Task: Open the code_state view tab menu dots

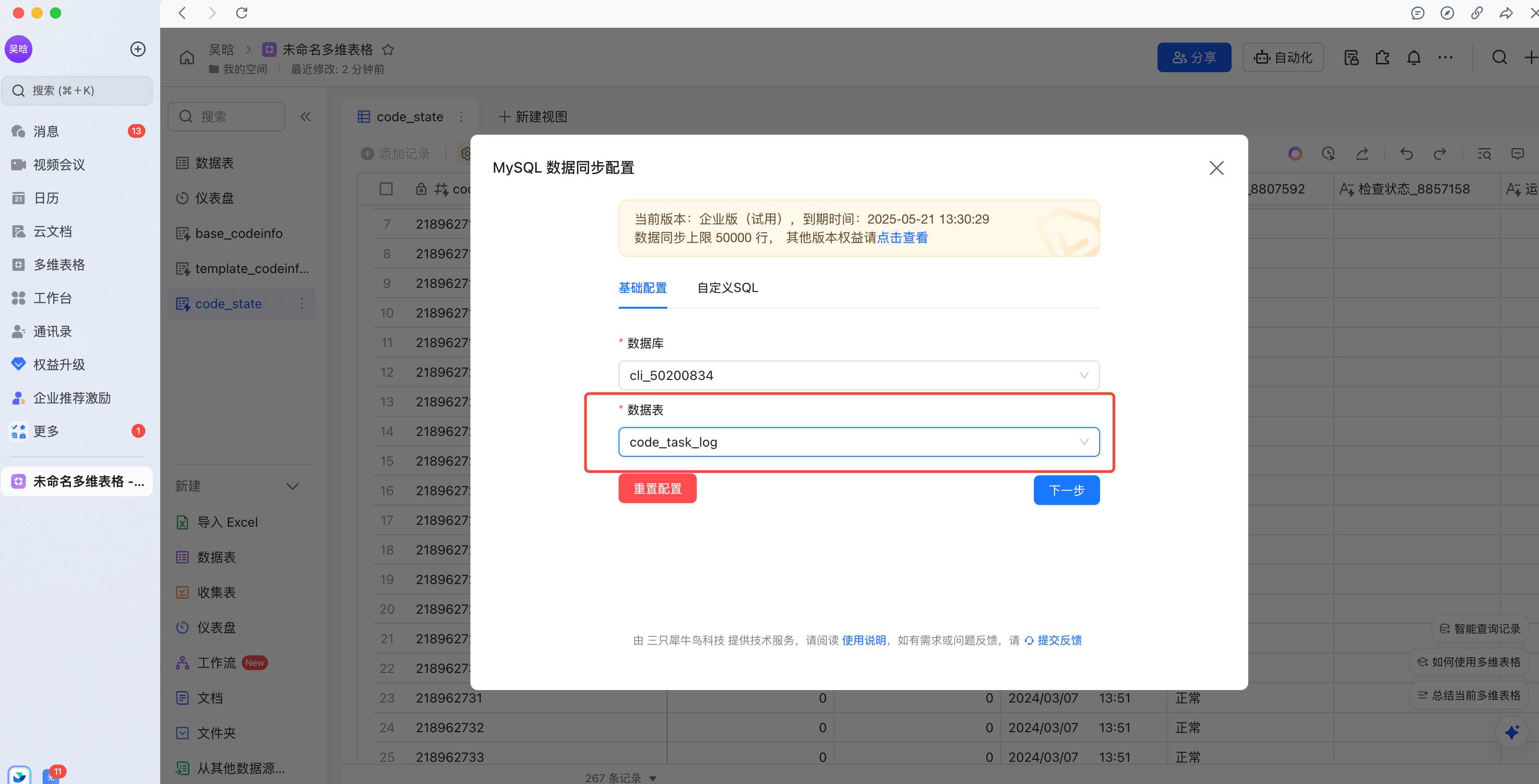Action: coord(461,117)
